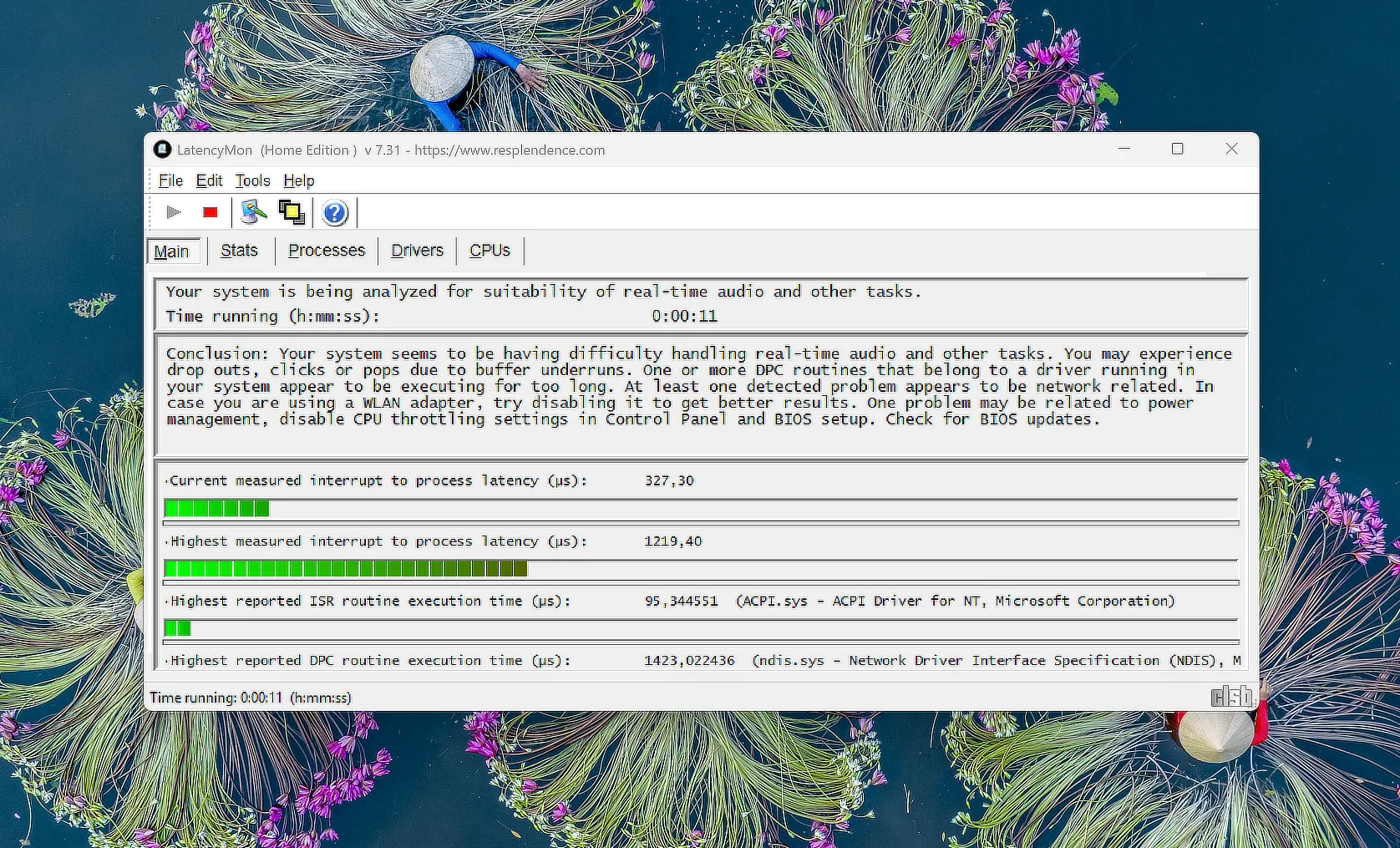Open help with blue question mark icon

click(335, 213)
